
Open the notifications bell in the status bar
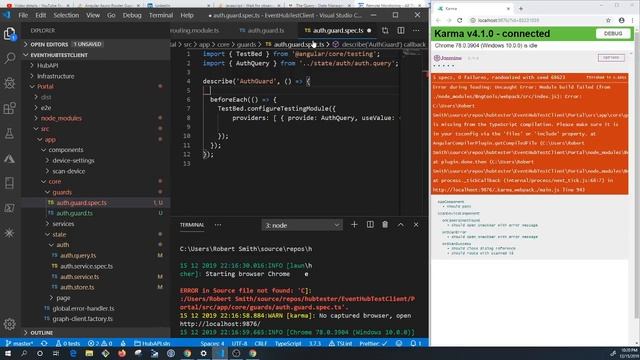(x=415, y=343)
